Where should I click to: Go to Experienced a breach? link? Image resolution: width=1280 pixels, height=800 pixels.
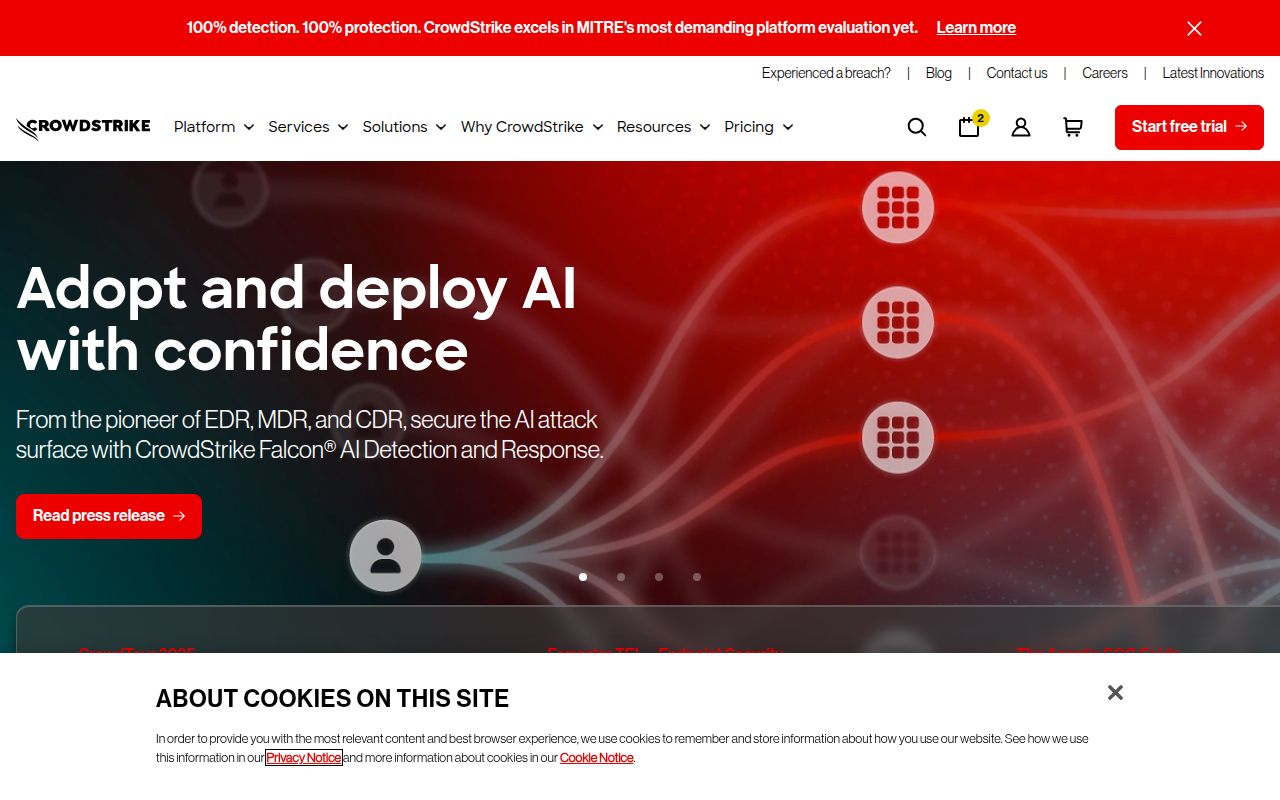825,73
